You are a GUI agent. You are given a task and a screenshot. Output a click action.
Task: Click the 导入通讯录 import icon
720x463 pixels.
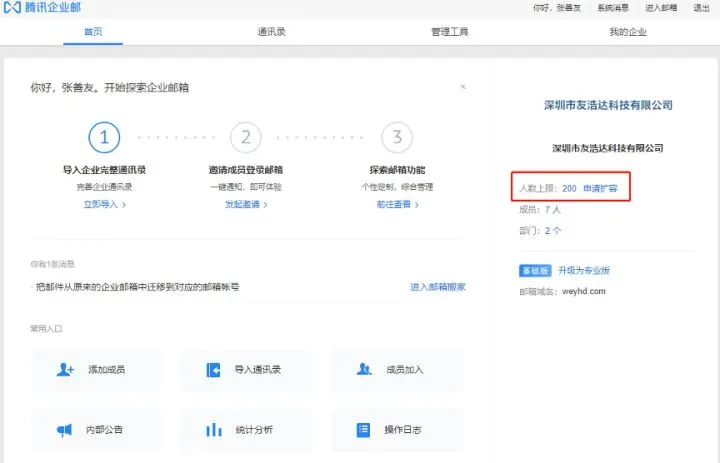pyautogui.click(x=213, y=370)
